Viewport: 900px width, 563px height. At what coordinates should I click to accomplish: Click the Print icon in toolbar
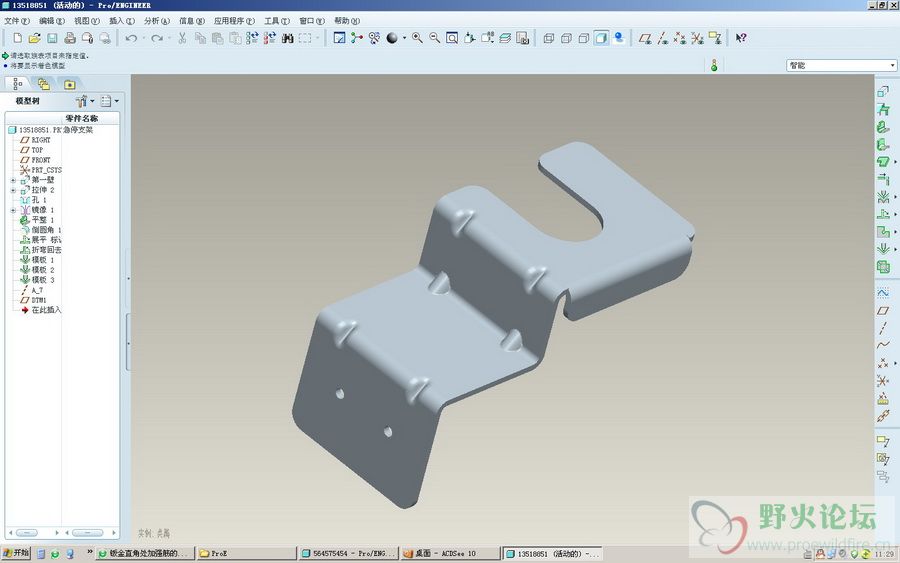click(70, 38)
